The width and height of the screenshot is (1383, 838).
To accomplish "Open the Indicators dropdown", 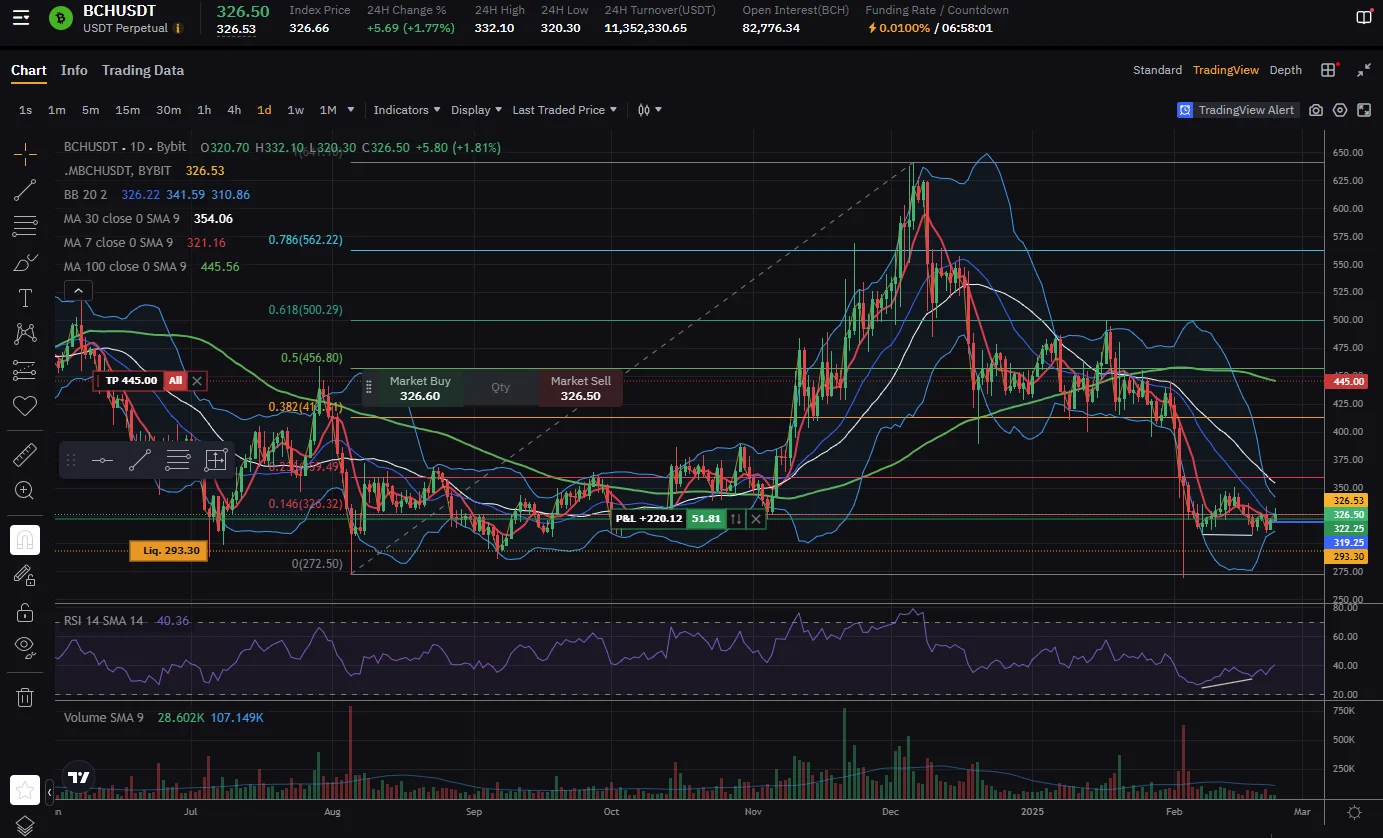I will tap(406, 110).
